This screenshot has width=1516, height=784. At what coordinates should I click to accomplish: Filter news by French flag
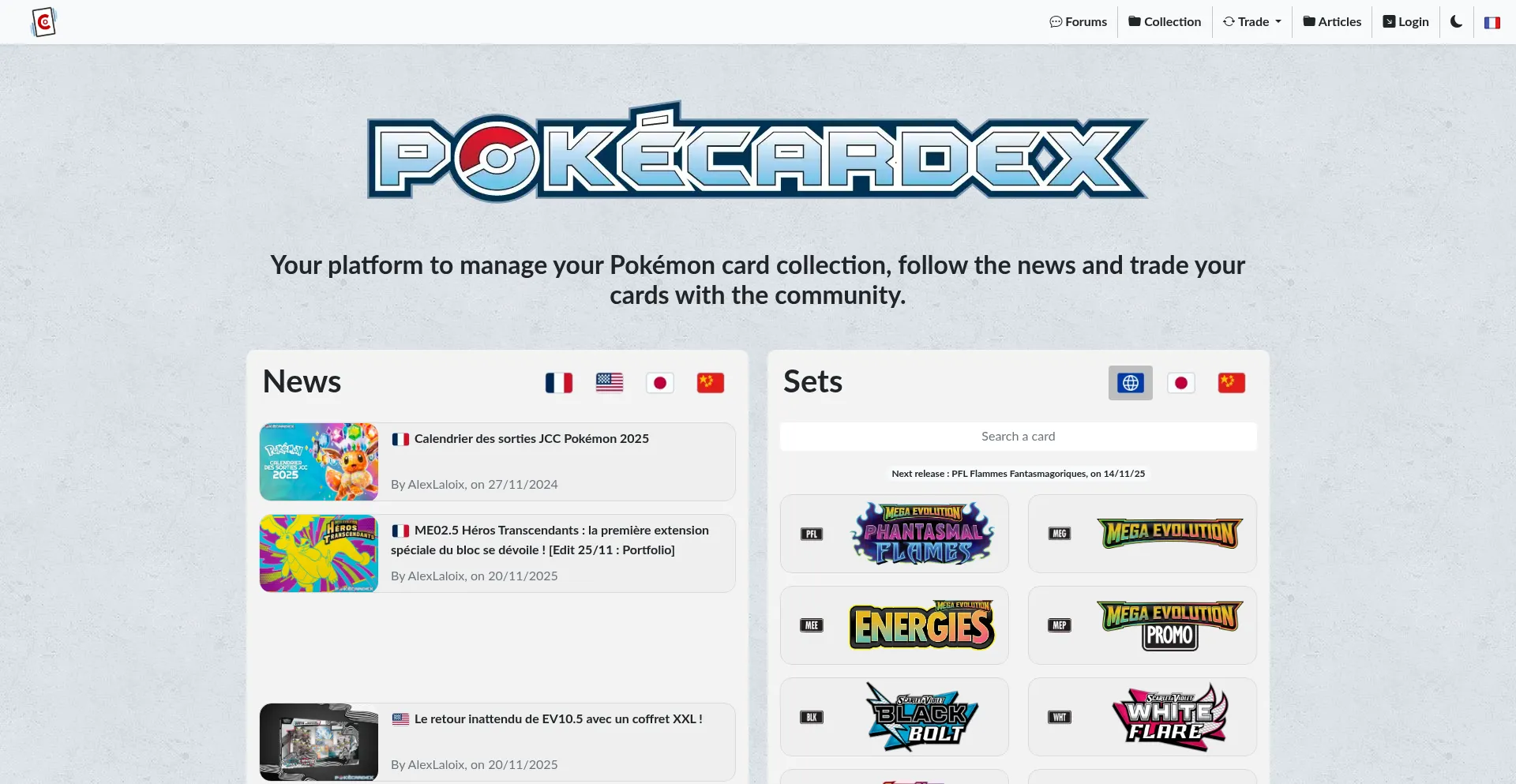(x=559, y=383)
